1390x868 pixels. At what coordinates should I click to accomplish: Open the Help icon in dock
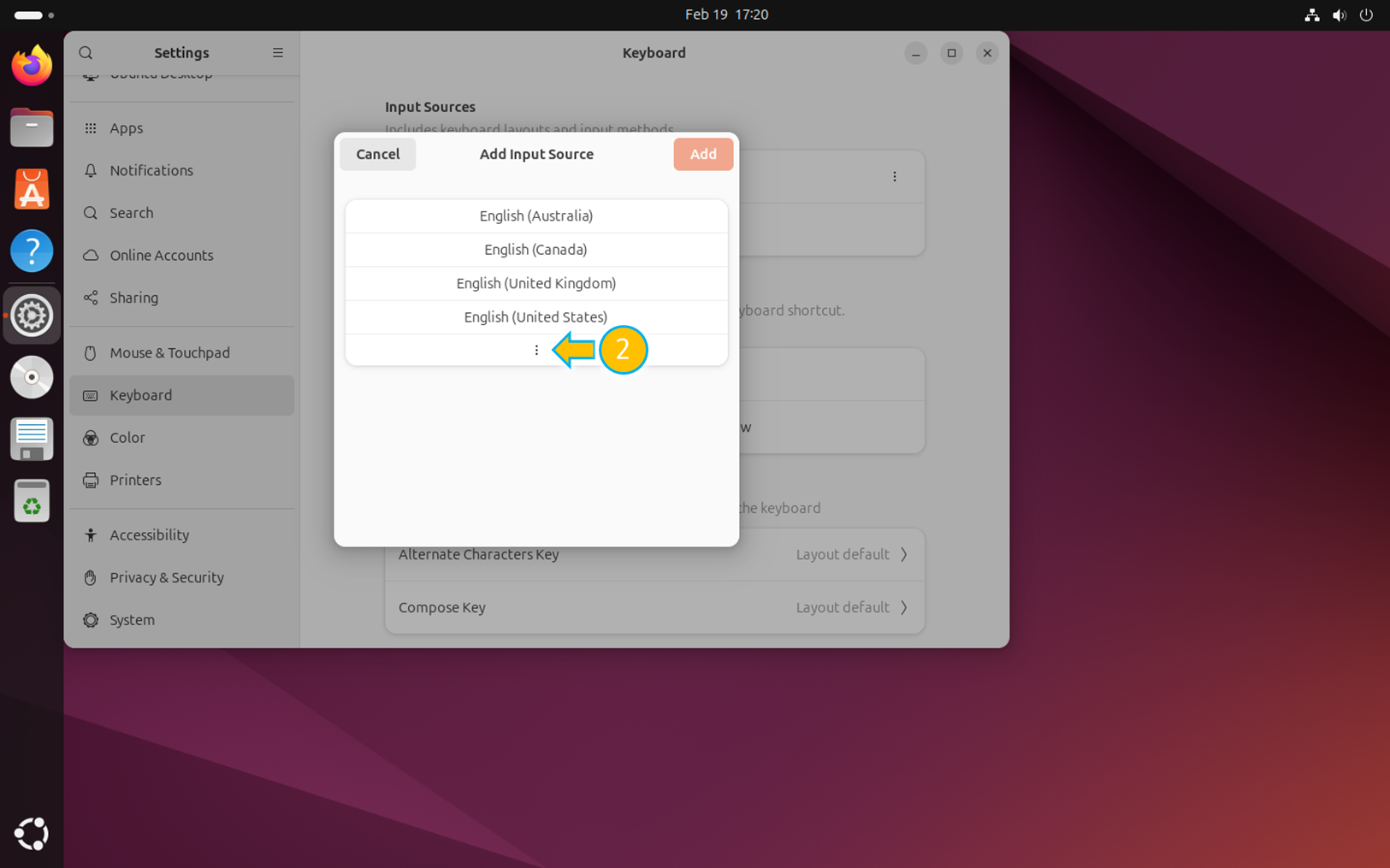[32, 251]
